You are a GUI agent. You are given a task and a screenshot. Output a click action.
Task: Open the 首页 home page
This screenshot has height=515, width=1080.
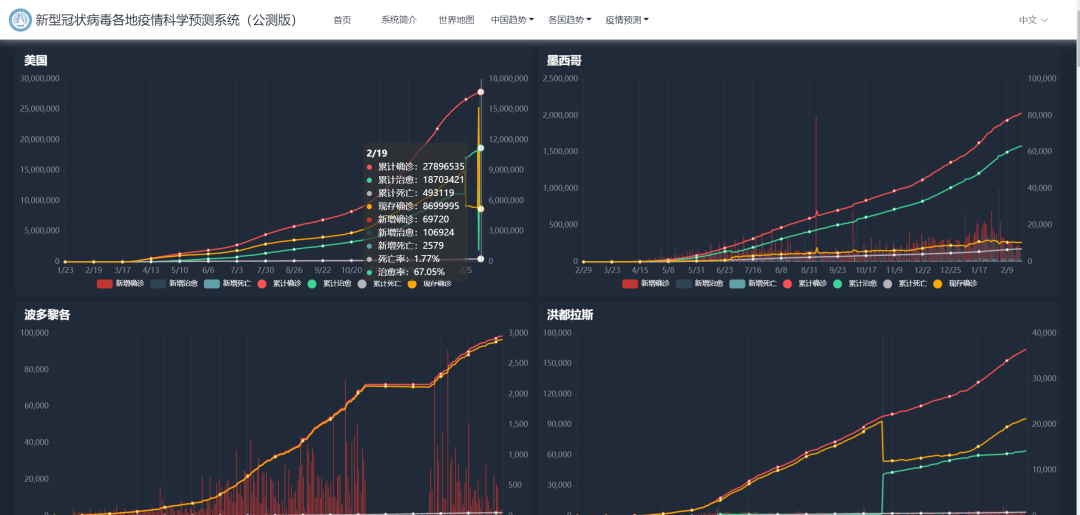click(x=342, y=20)
